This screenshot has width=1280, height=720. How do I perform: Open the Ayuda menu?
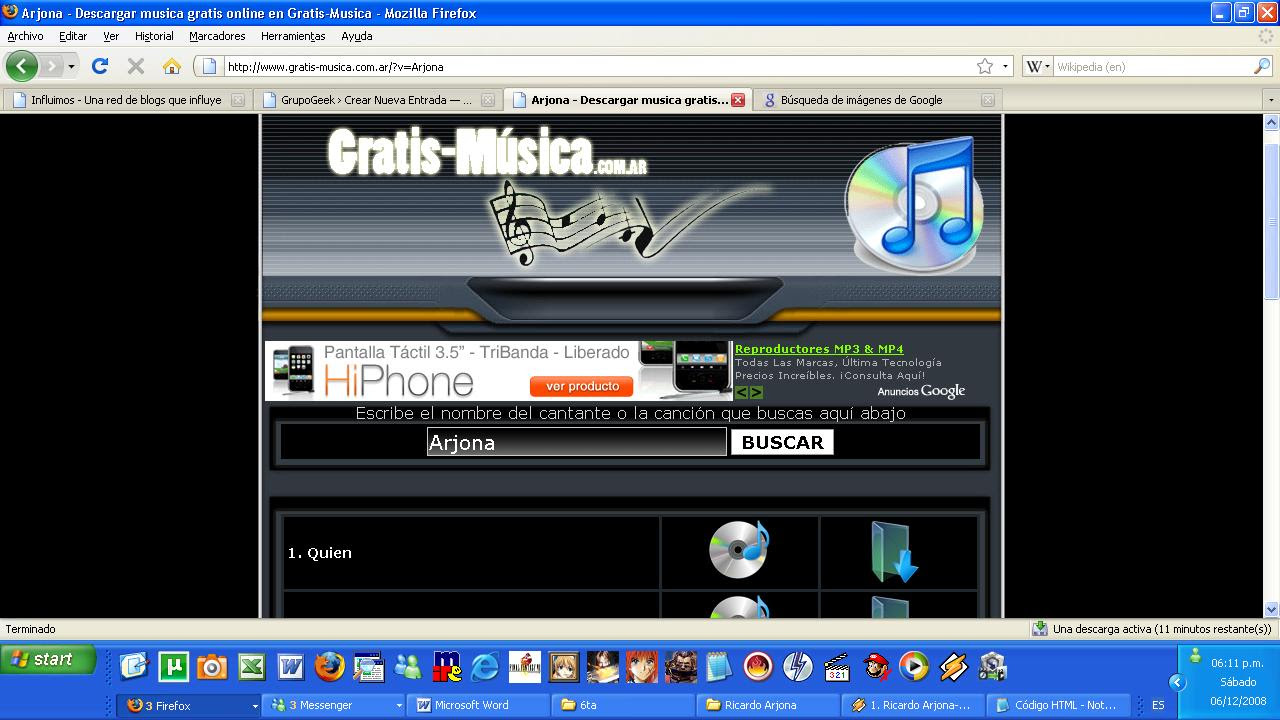point(357,36)
